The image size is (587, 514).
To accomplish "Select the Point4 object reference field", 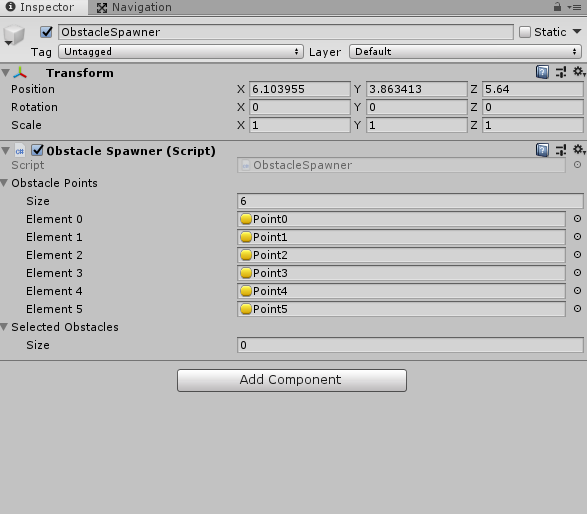I will click(401, 291).
